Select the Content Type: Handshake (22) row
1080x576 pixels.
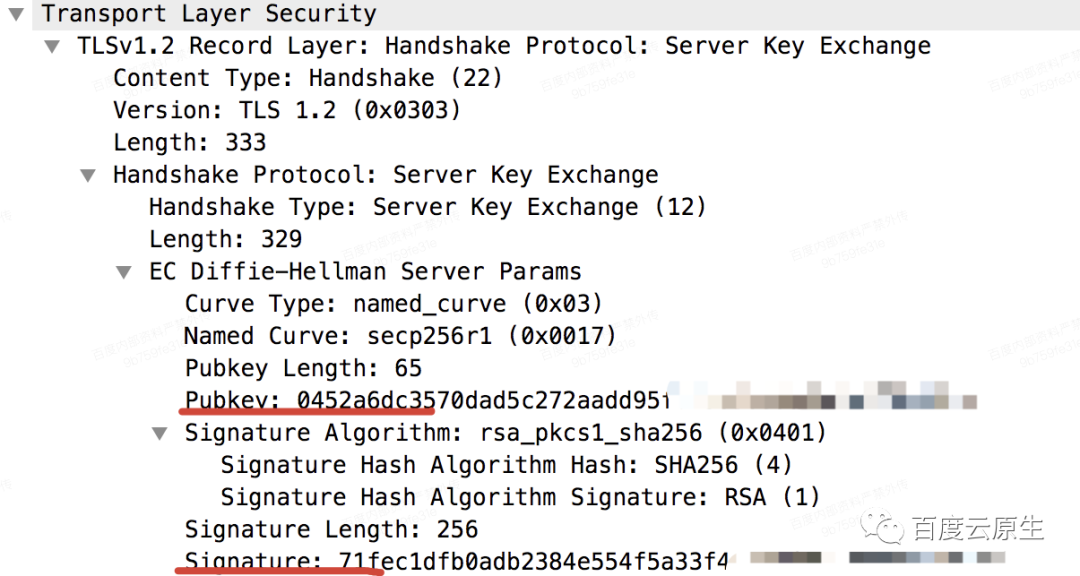[x=308, y=78]
